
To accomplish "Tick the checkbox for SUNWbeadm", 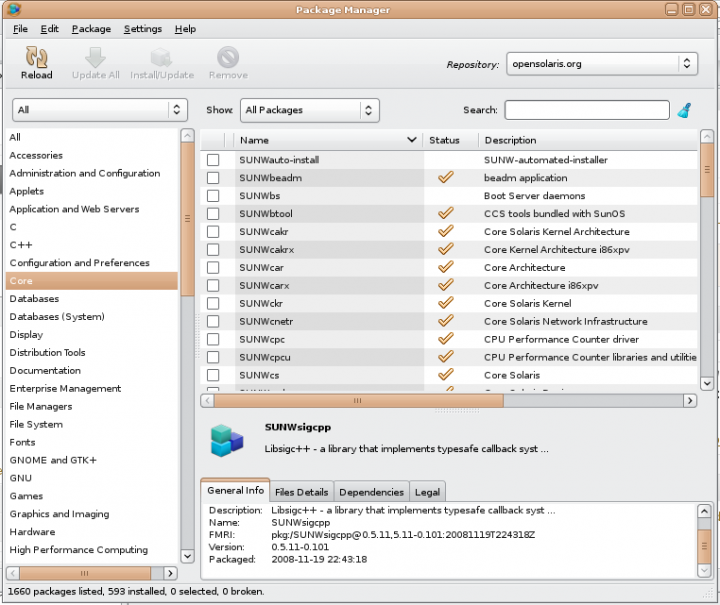I will pos(213,178).
